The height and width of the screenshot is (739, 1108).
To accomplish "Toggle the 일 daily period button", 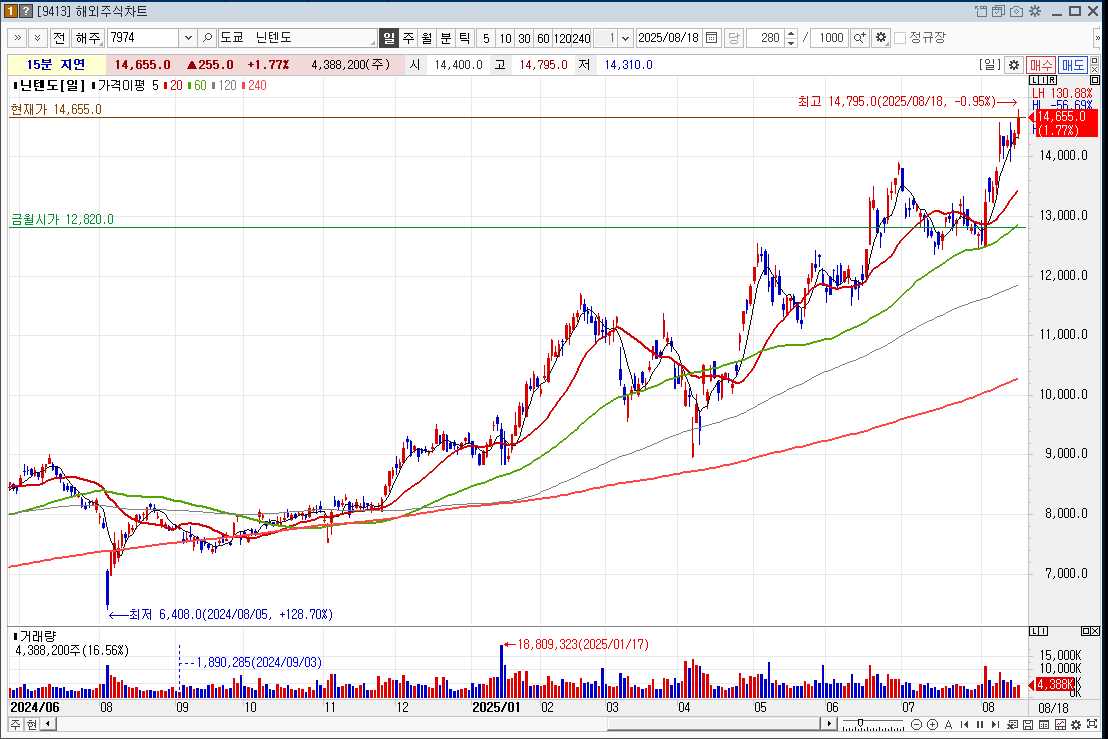I will (389, 38).
